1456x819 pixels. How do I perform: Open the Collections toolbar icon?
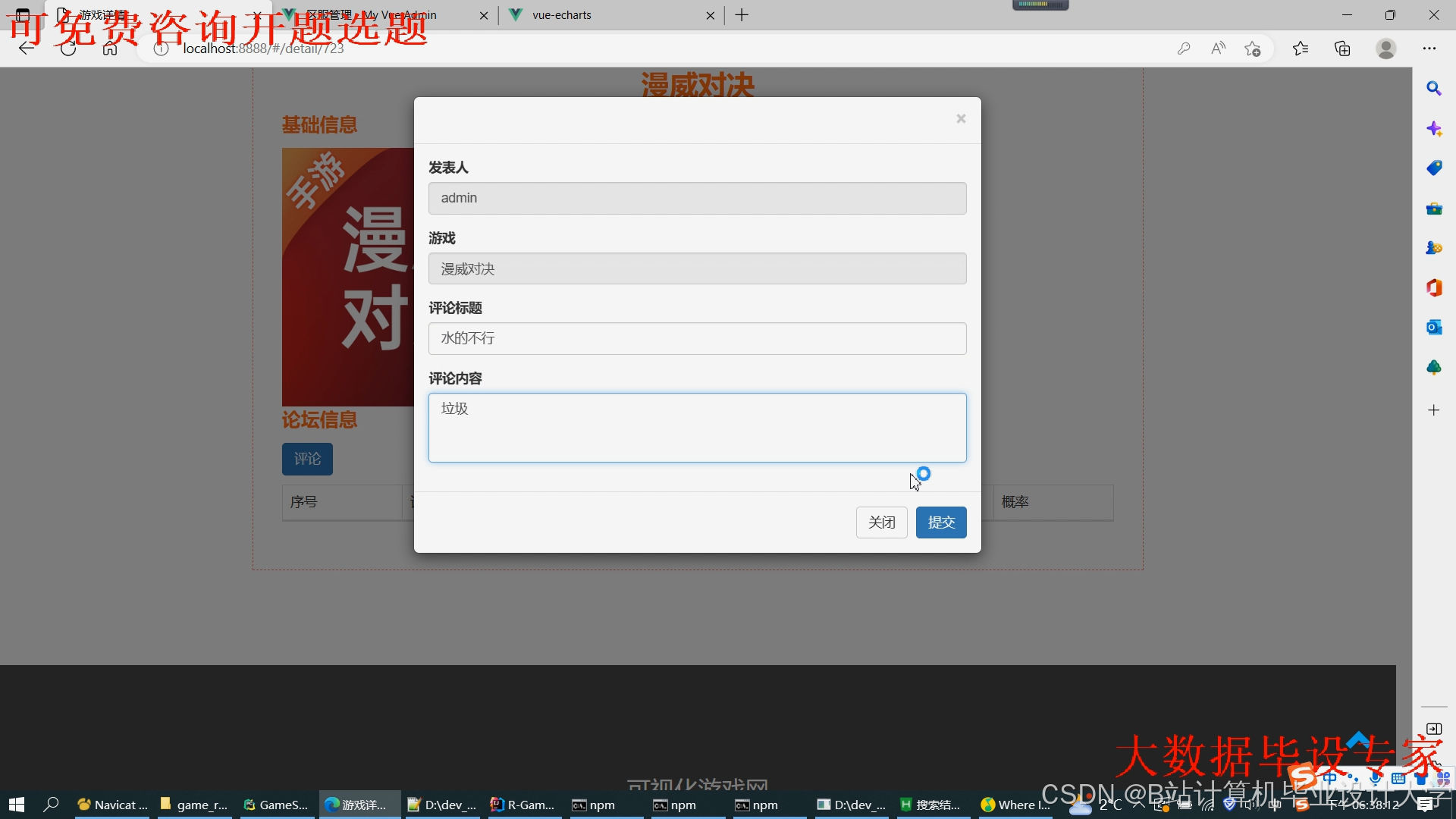(1342, 49)
